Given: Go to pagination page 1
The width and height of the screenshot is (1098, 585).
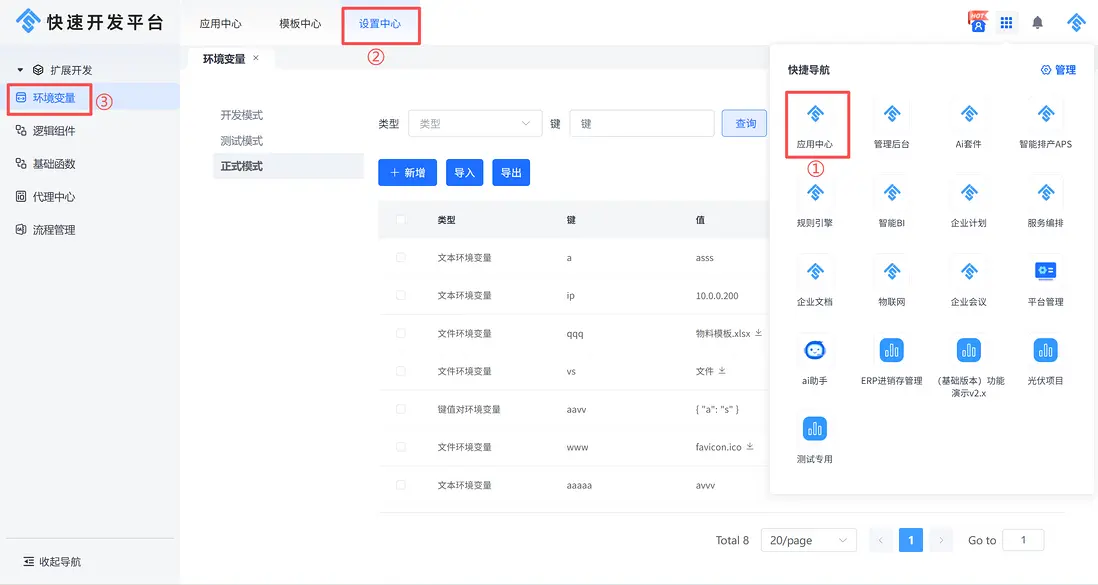Looking at the screenshot, I should [910, 540].
